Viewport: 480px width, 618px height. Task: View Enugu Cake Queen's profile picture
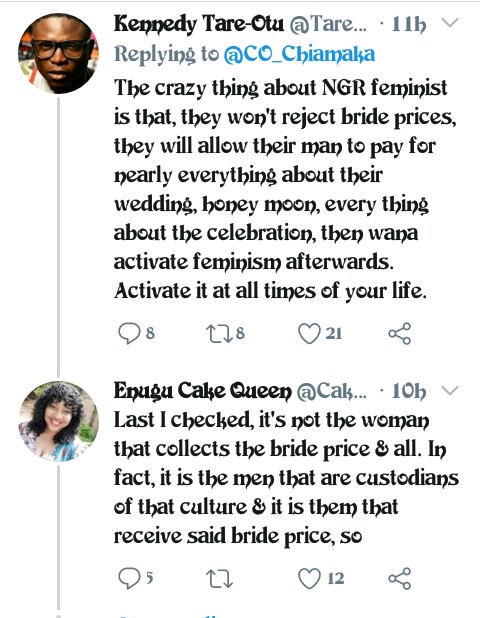(x=59, y=421)
